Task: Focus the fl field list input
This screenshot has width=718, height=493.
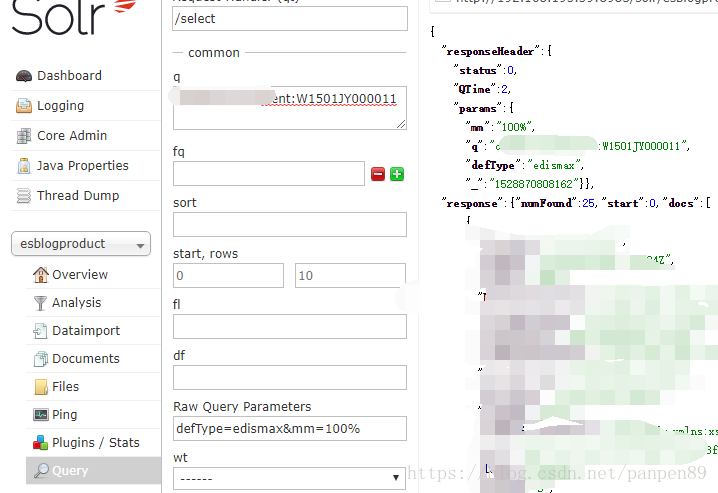Action: (x=290, y=326)
